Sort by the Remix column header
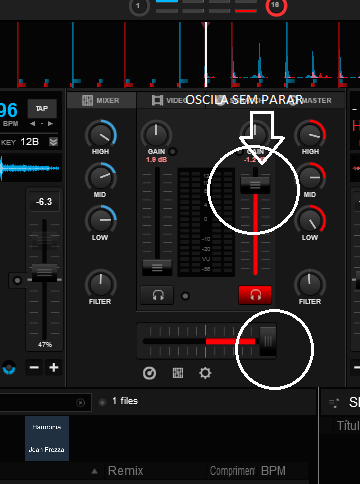360x484 pixels. (125, 471)
